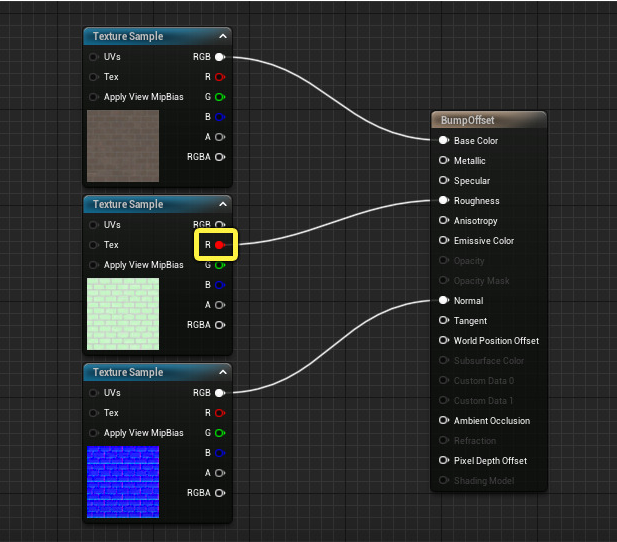Select the normal map Texture Sample title bar
The image size is (617, 542).
(157, 372)
